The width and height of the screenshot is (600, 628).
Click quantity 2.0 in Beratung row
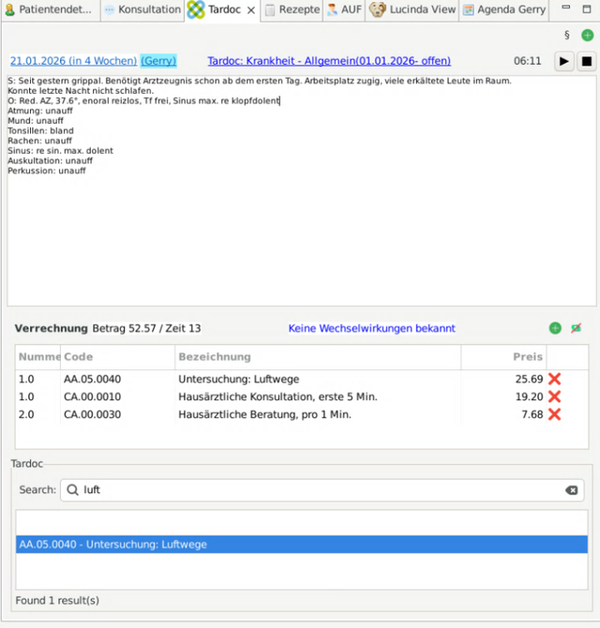[26, 414]
